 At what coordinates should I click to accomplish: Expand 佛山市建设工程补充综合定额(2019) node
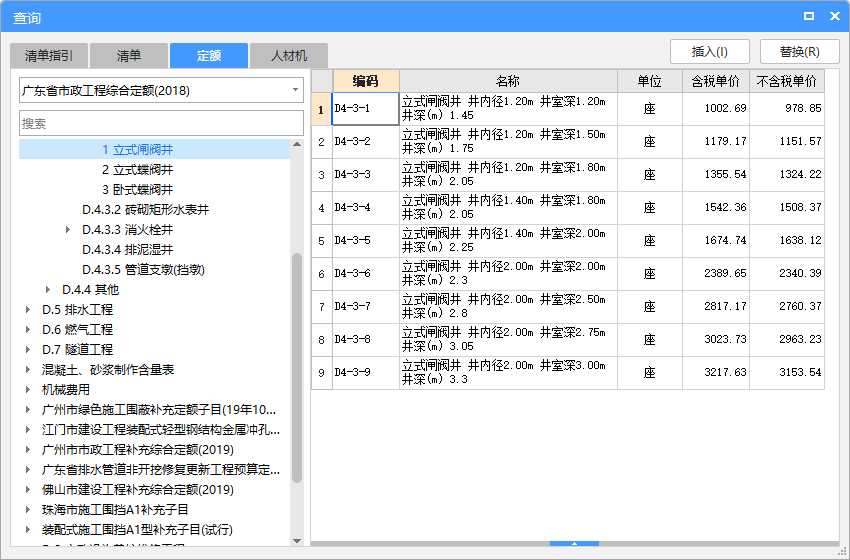click(x=28, y=490)
